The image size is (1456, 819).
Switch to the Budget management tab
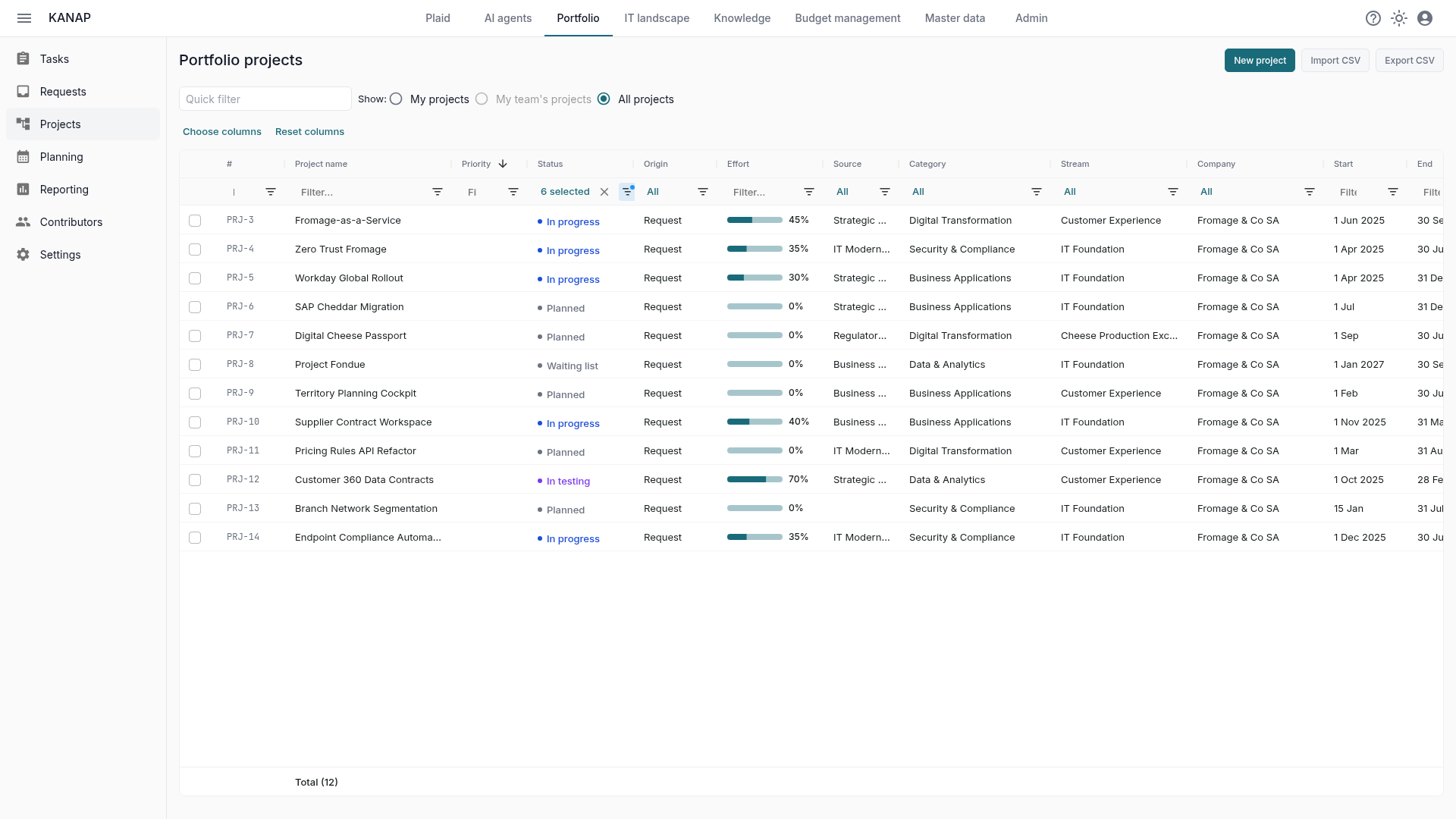848,18
